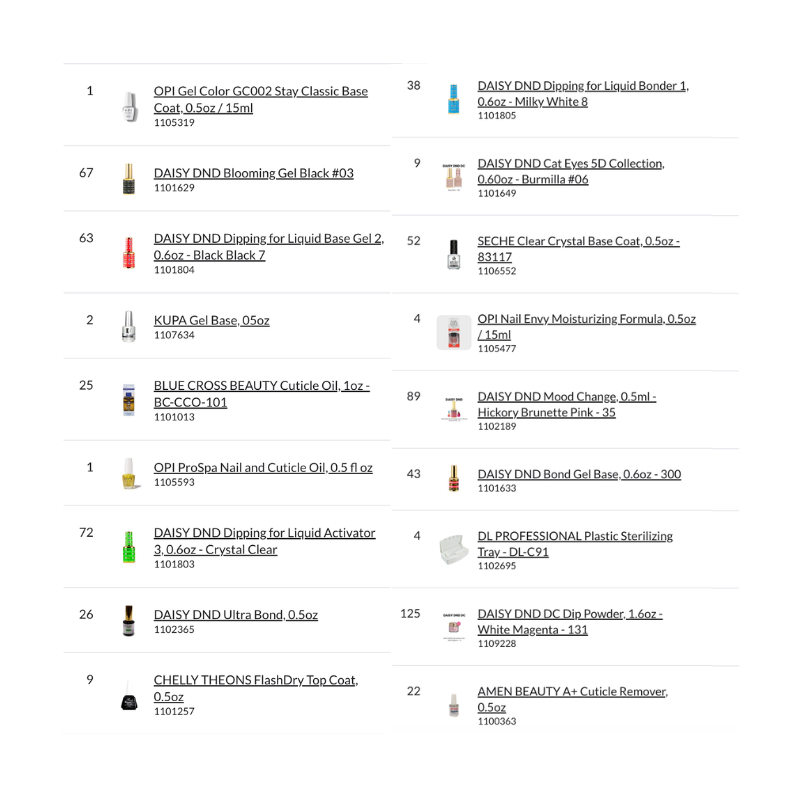Open the blue Milky White 8 bottle thumbnail
Image resolution: width=800 pixels, height=800 pixels.
point(453,100)
